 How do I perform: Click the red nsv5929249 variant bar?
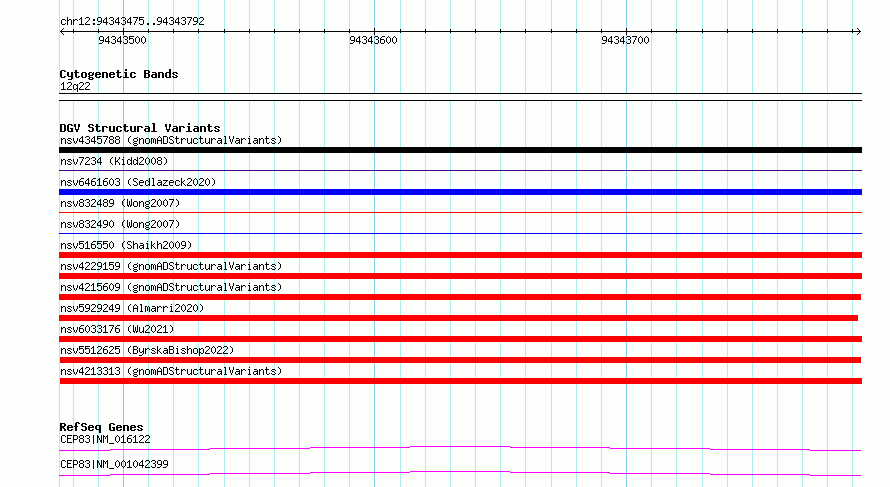[x=459, y=318]
